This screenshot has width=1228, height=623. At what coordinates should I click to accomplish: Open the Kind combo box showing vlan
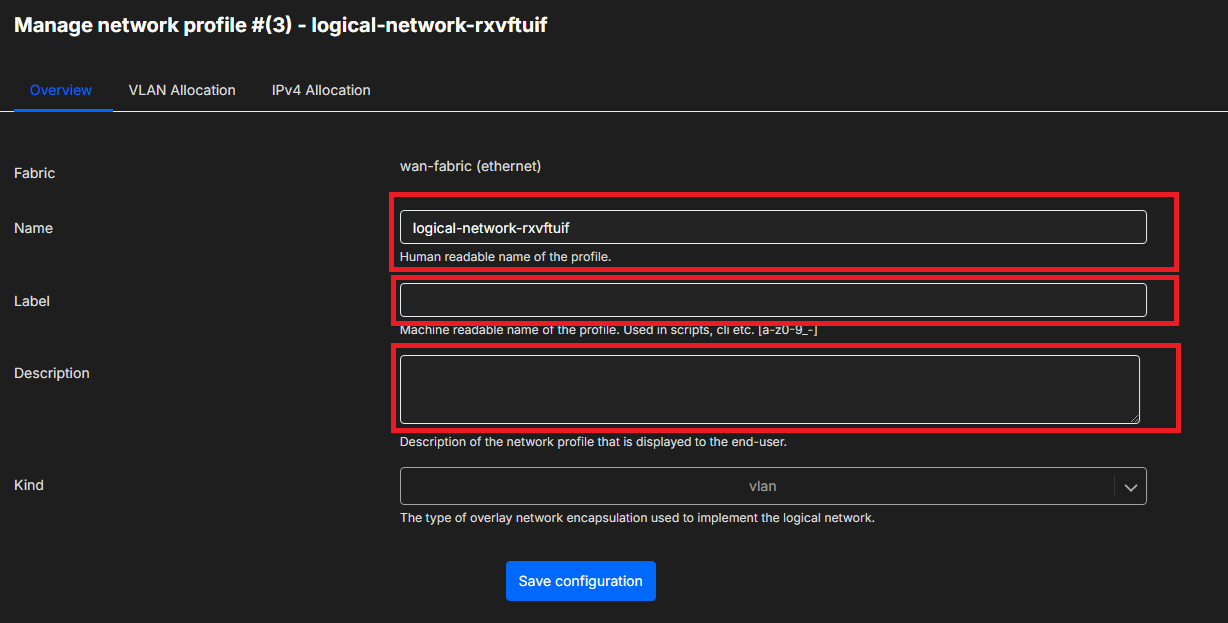click(x=760, y=487)
